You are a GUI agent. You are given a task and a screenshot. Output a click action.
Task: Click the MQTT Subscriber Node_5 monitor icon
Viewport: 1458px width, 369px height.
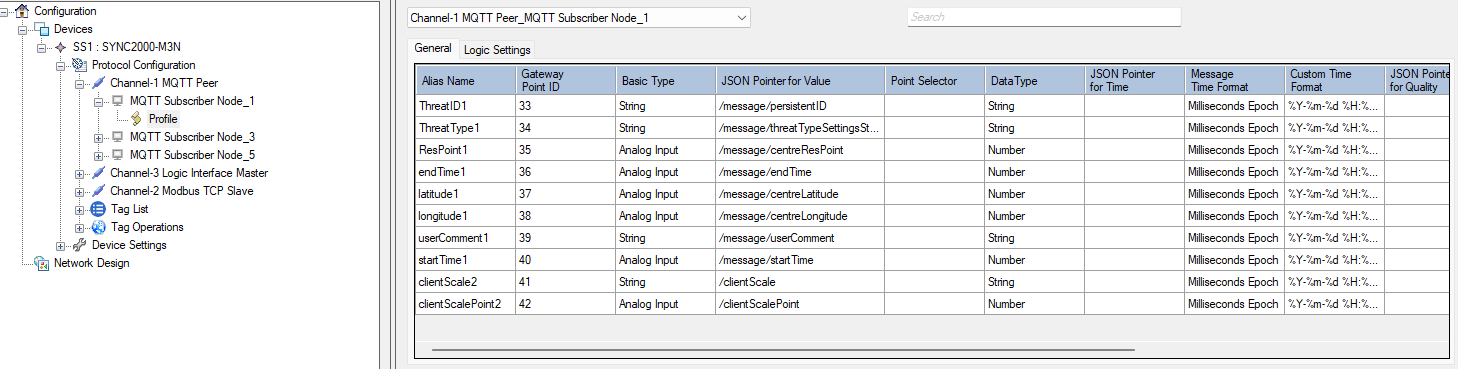[118, 155]
